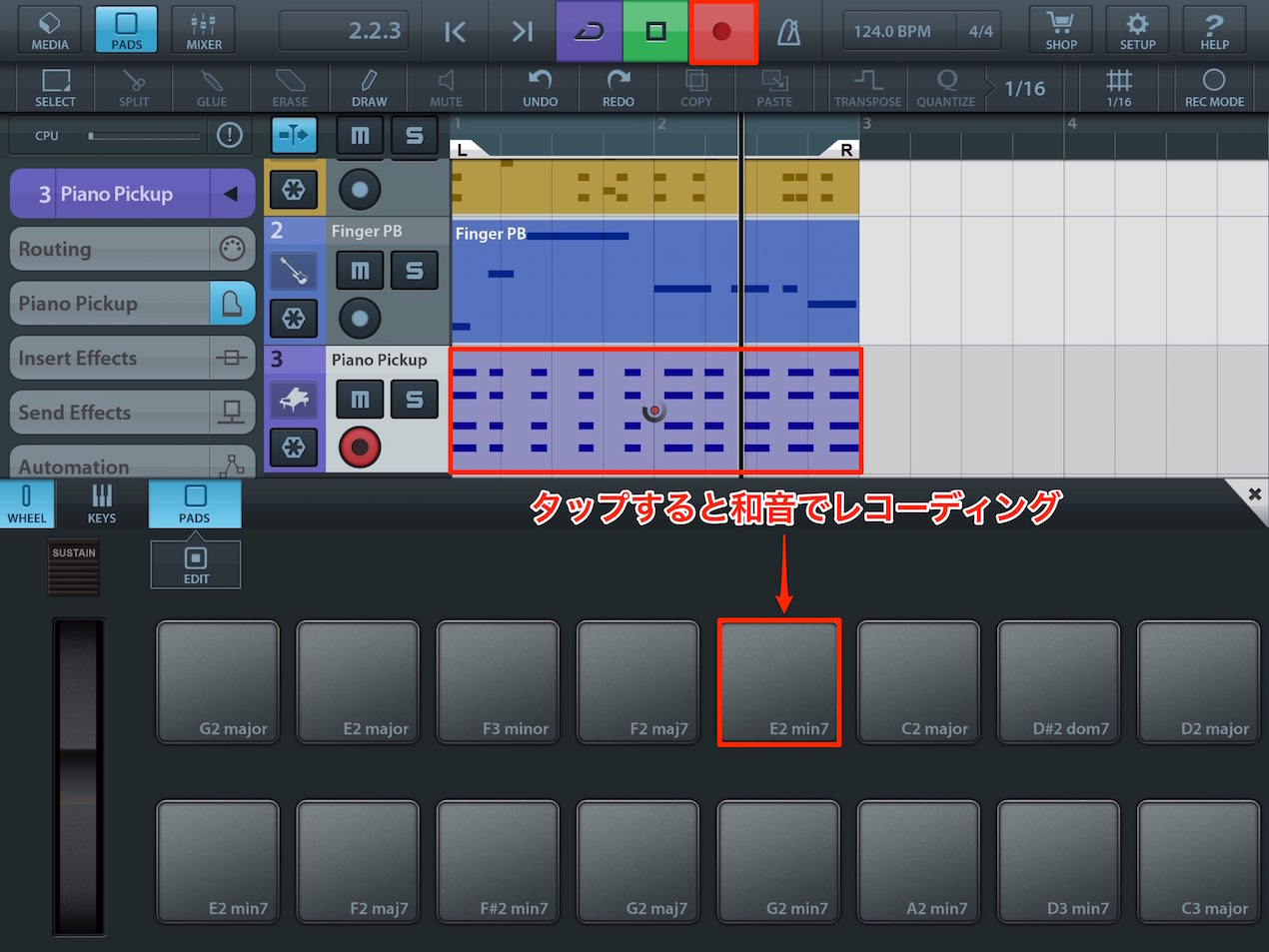The width and height of the screenshot is (1269, 952).
Task: Choose the SPLIT tool
Action: point(133,88)
